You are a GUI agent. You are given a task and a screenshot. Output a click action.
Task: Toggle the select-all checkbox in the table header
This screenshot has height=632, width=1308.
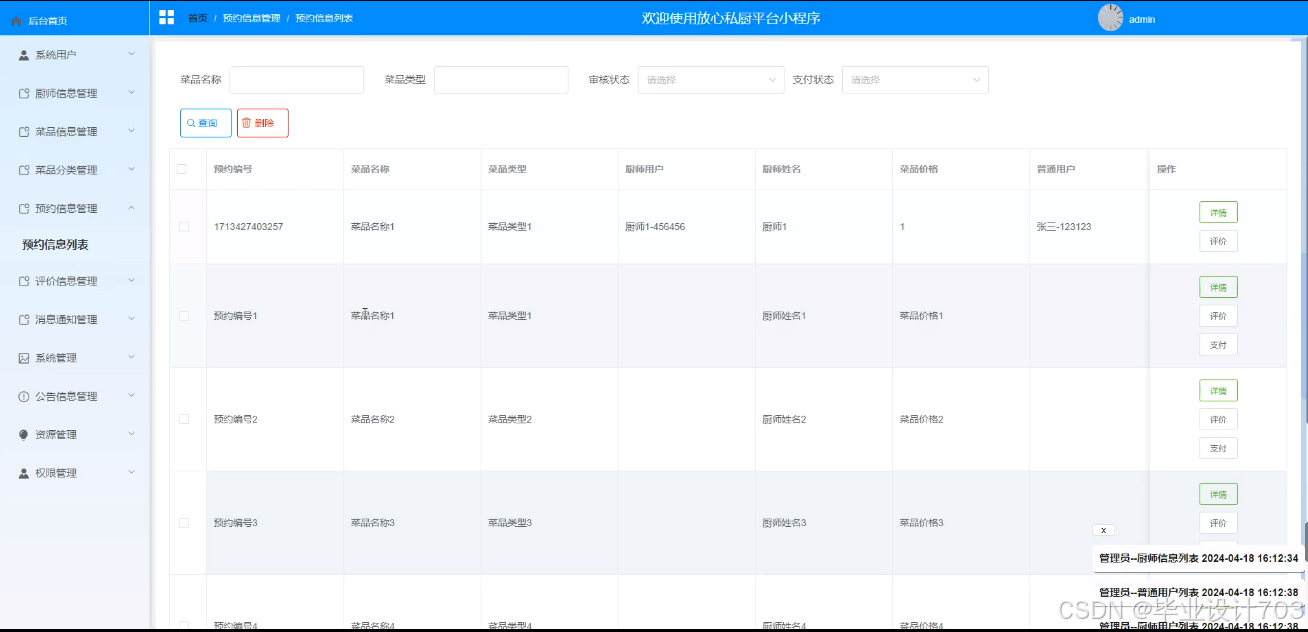pos(182,169)
